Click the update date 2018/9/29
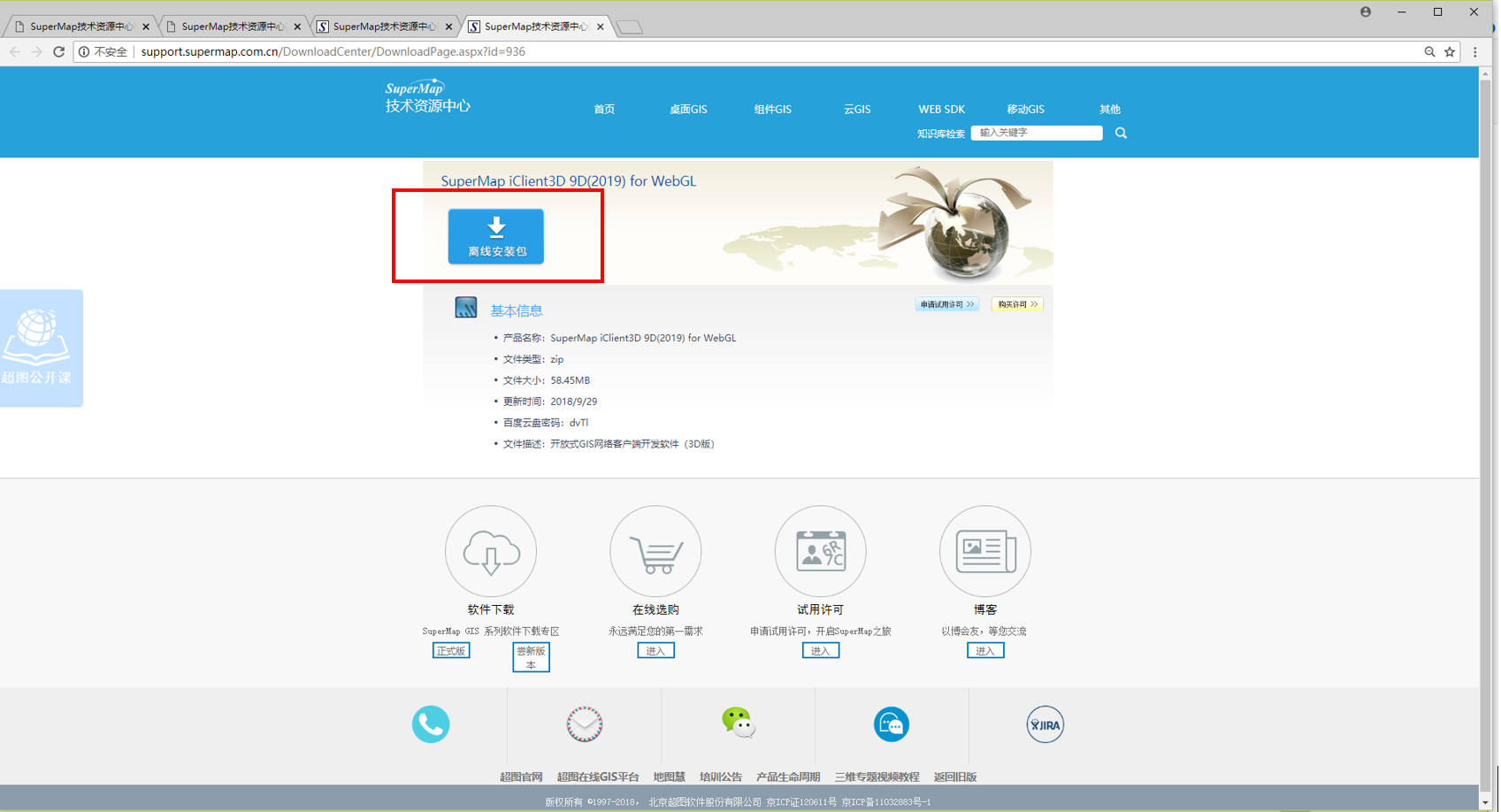The height and width of the screenshot is (812, 1501). pyautogui.click(x=574, y=402)
